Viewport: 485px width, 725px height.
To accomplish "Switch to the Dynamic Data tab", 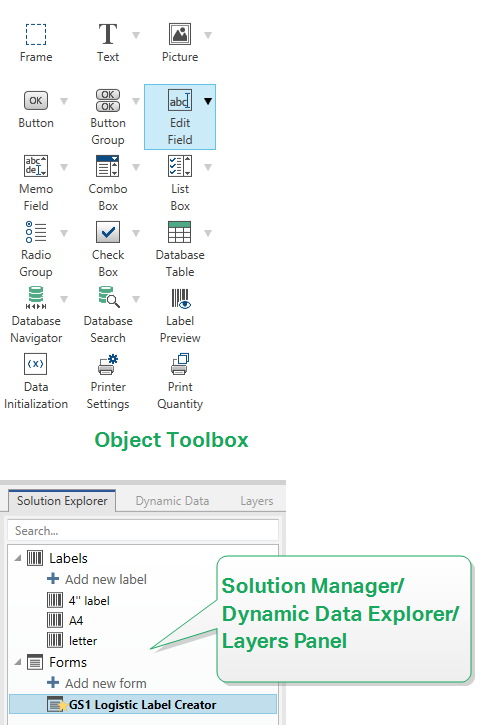I will pos(172,501).
